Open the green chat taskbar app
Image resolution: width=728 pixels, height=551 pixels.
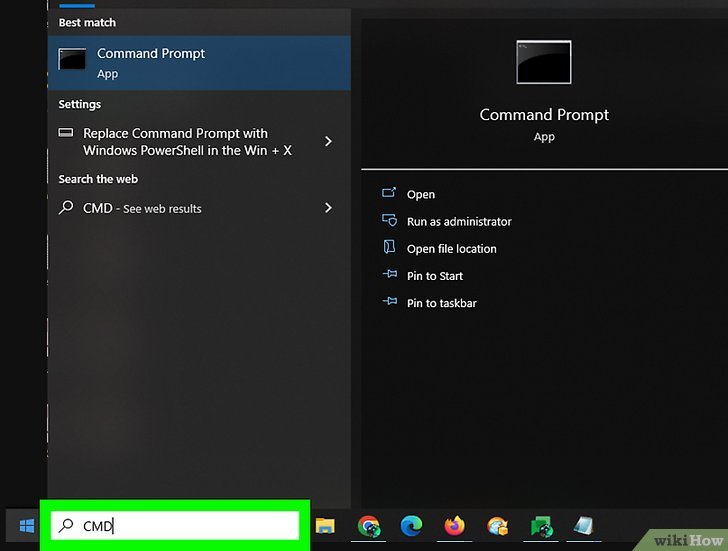click(x=541, y=526)
